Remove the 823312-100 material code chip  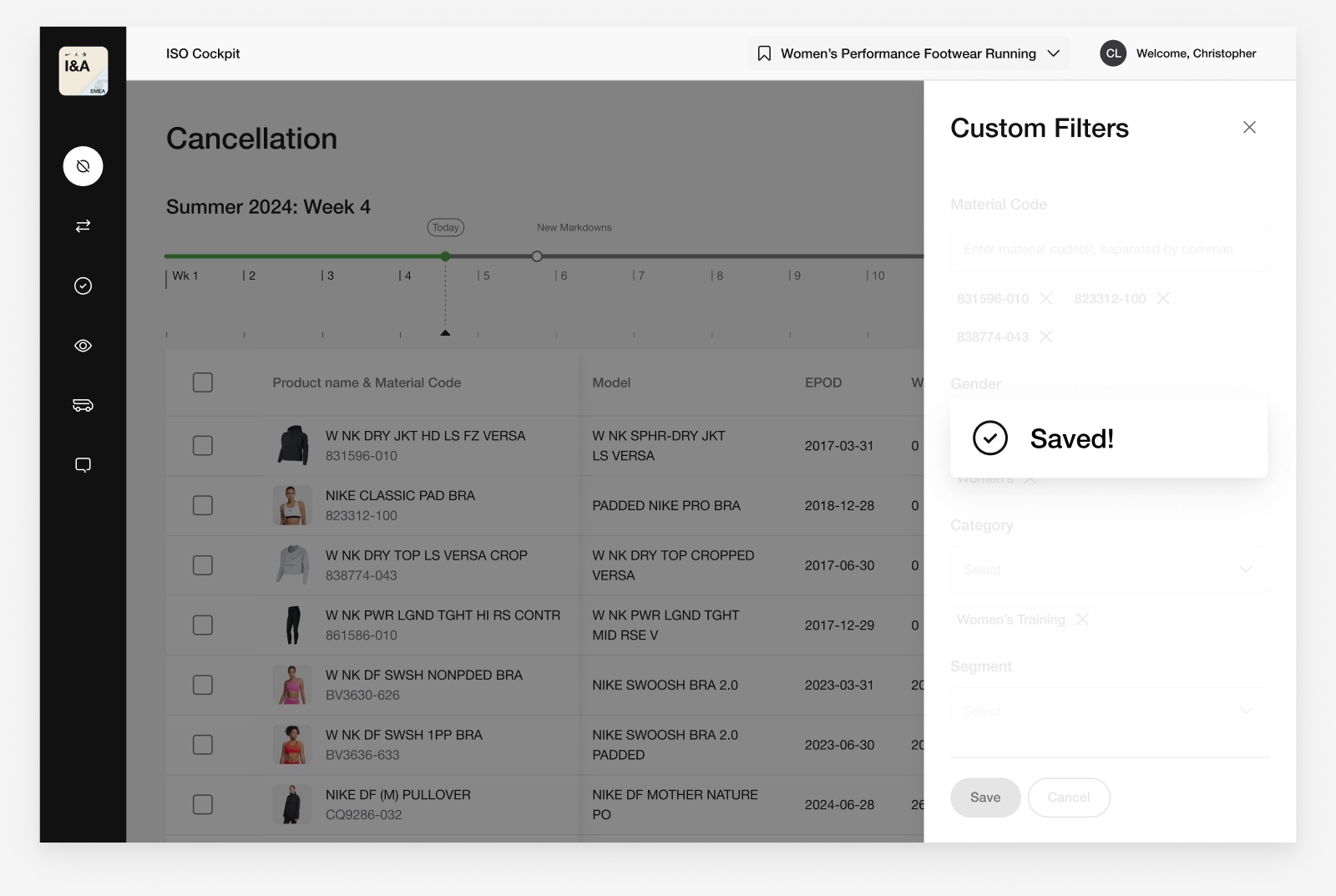point(1162,298)
